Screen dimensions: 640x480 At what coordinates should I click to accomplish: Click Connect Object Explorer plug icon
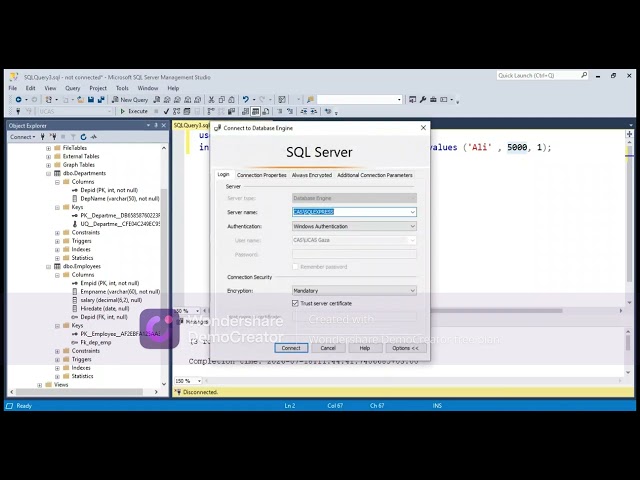pyautogui.click(x=42, y=137)
